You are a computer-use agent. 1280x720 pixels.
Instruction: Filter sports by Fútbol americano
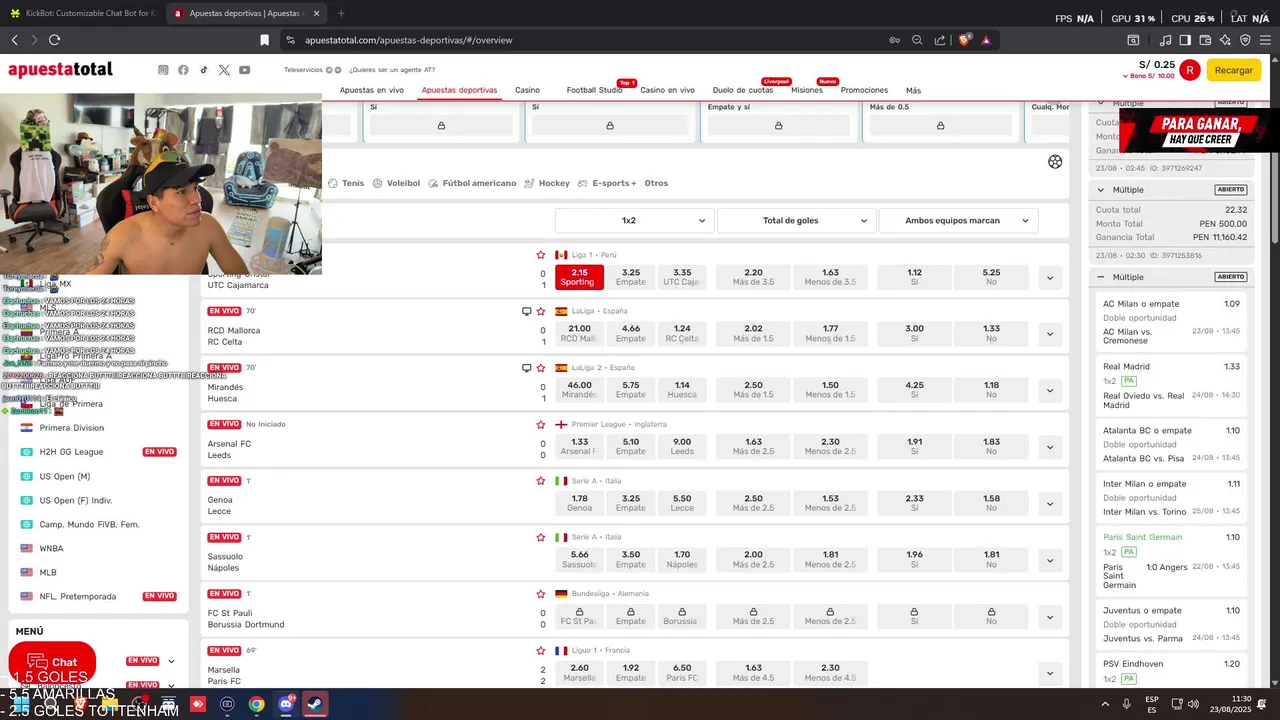(472, 183)
